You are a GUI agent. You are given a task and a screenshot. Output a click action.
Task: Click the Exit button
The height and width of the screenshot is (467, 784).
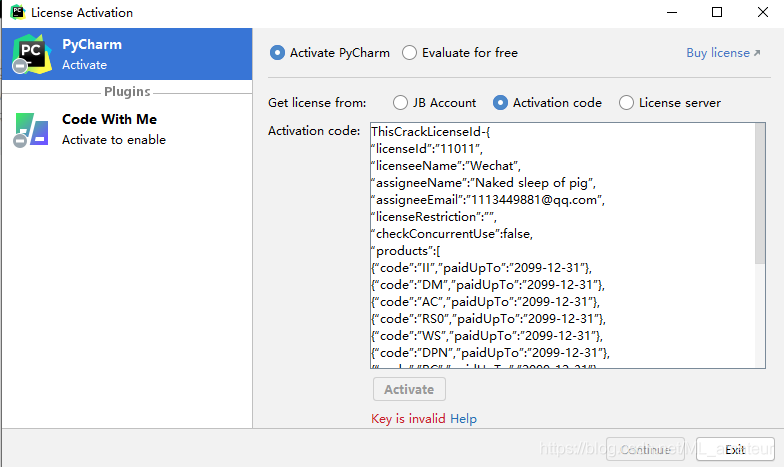pyautogui.click(x=735, y=450)
